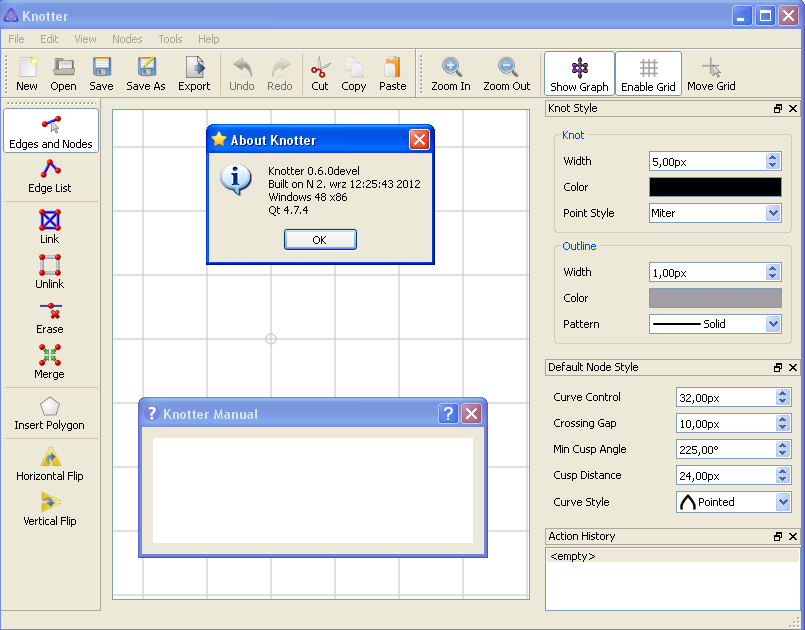Select the Edge List tool
The image size is (805, 630).
(50, 176)
